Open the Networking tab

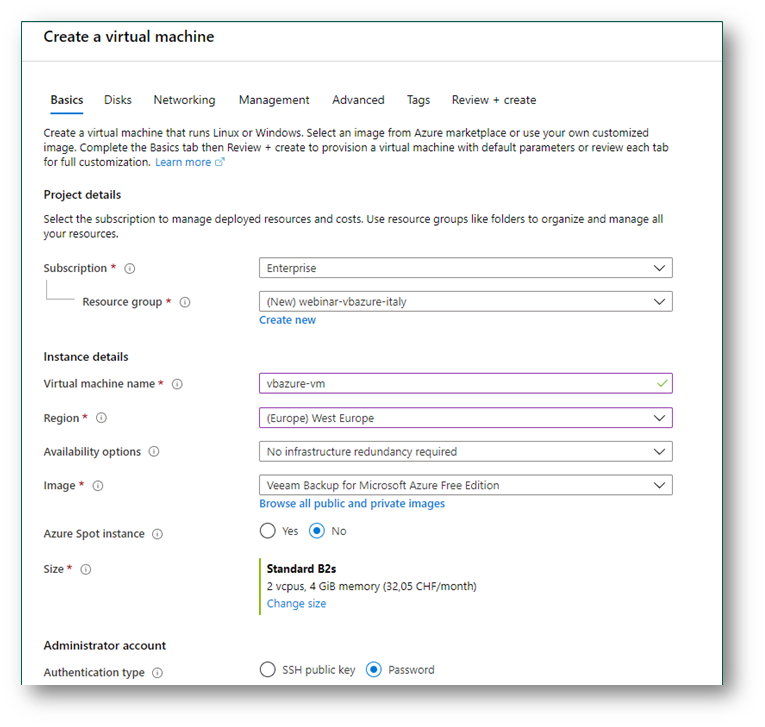(x=184, y=100)
